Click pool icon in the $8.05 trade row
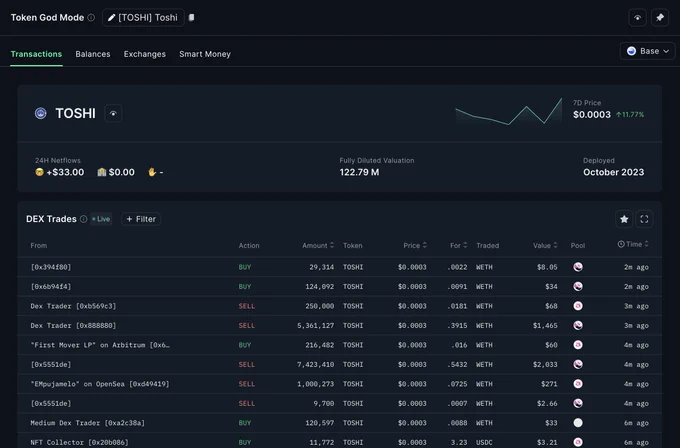 [578, 267]
